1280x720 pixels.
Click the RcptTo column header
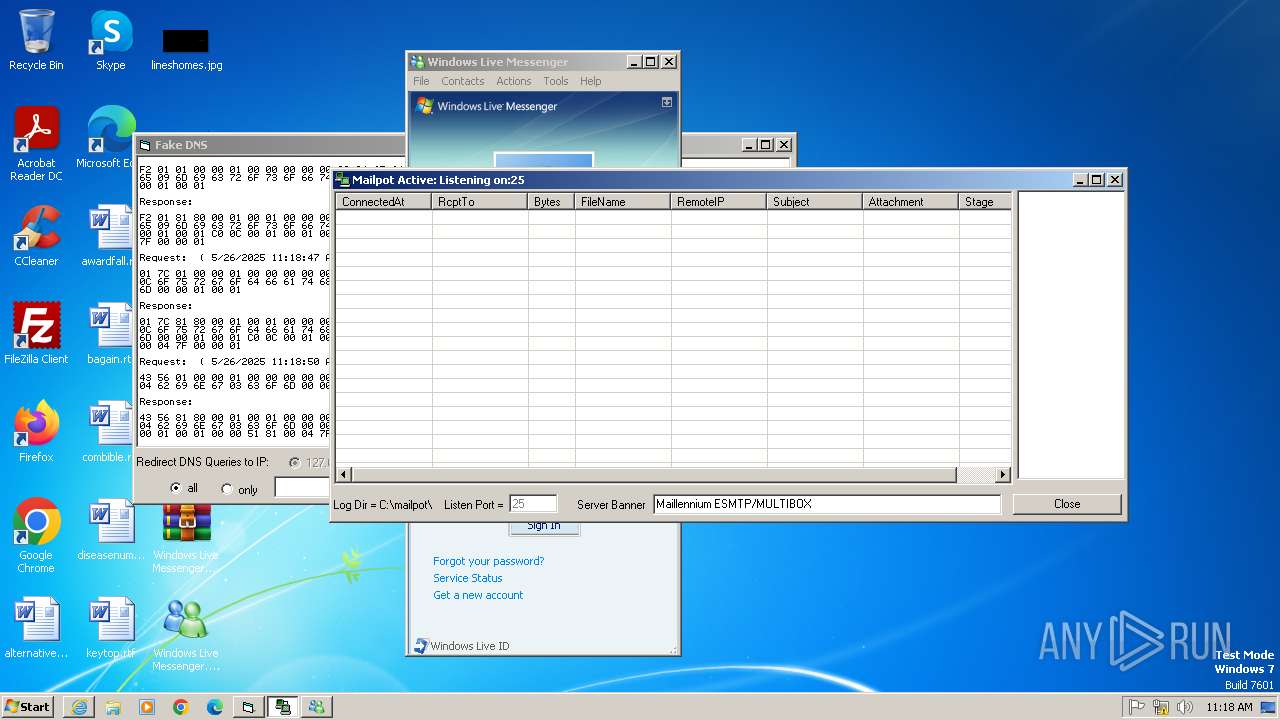coord(480,201)
